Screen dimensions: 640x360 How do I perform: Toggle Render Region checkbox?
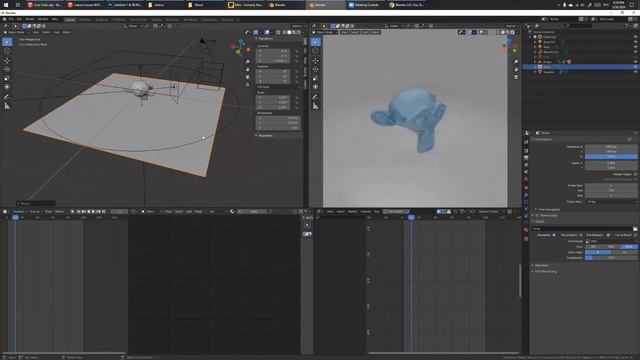[x=635, y=174]
